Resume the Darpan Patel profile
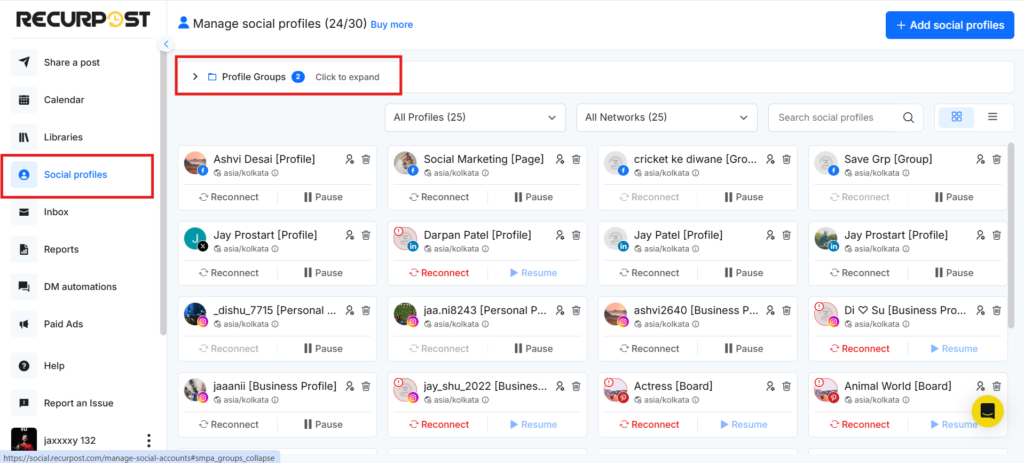 (534, 272)
